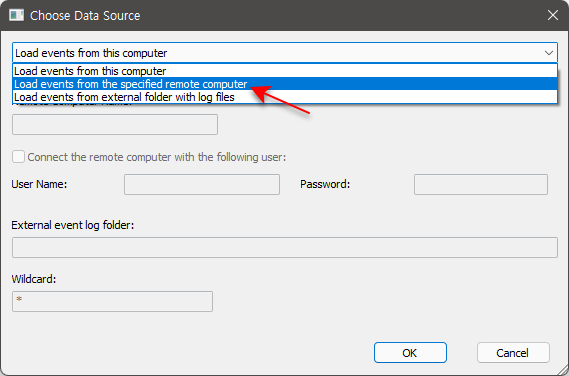Screen dimensions: 569x376
Task: Click the resize grip in dialog corner
Action: click(562, 369)
